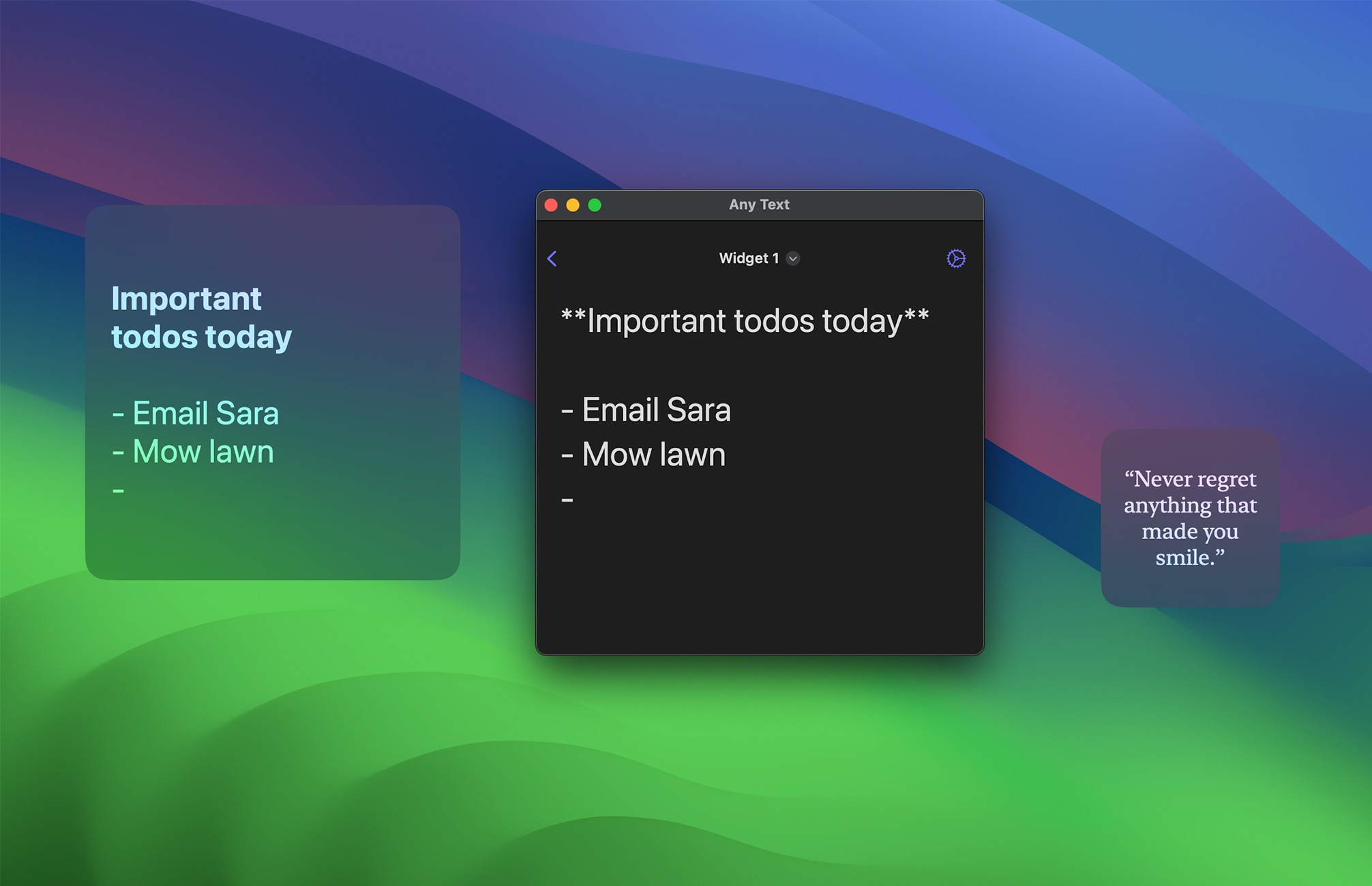Screen dimensions: 1372x886
Task: Click the blank editor area below the list
Action: click(757, 586)
